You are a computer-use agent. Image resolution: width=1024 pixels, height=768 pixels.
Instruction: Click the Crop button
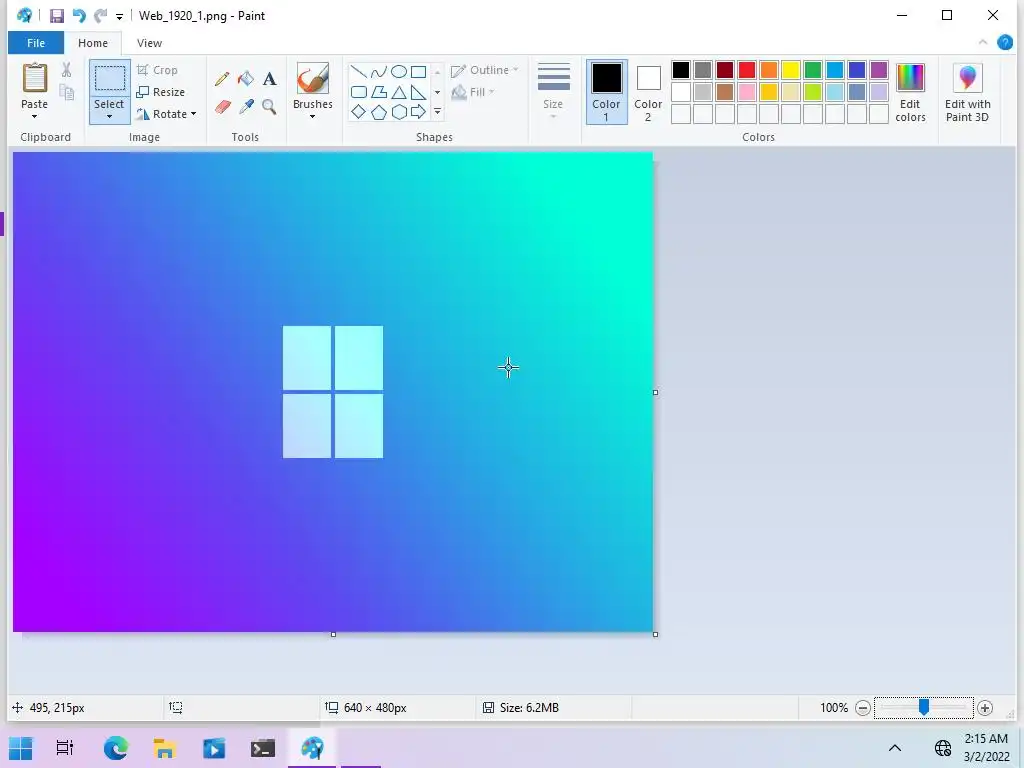[157, 70]
